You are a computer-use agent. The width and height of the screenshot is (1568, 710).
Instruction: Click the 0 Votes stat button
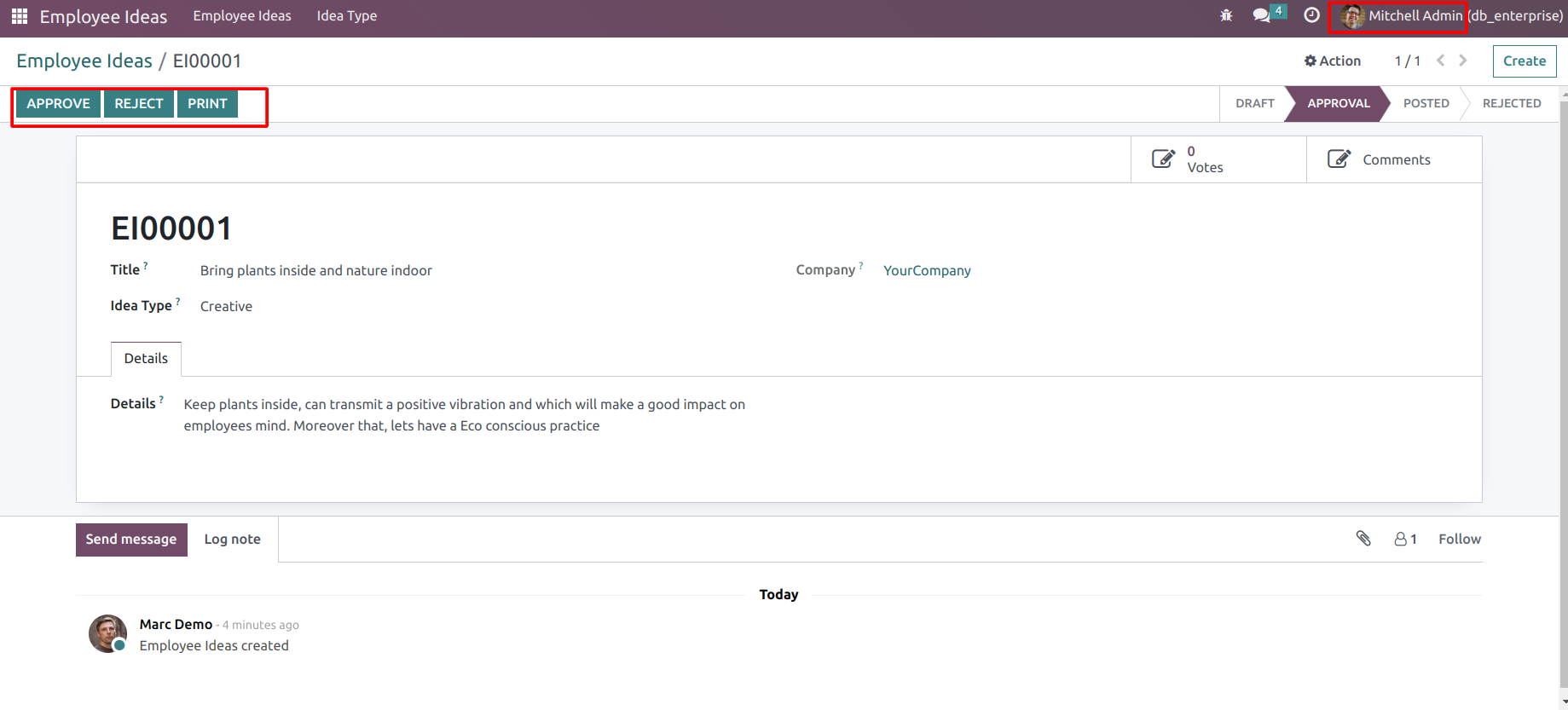point(1218,159)
